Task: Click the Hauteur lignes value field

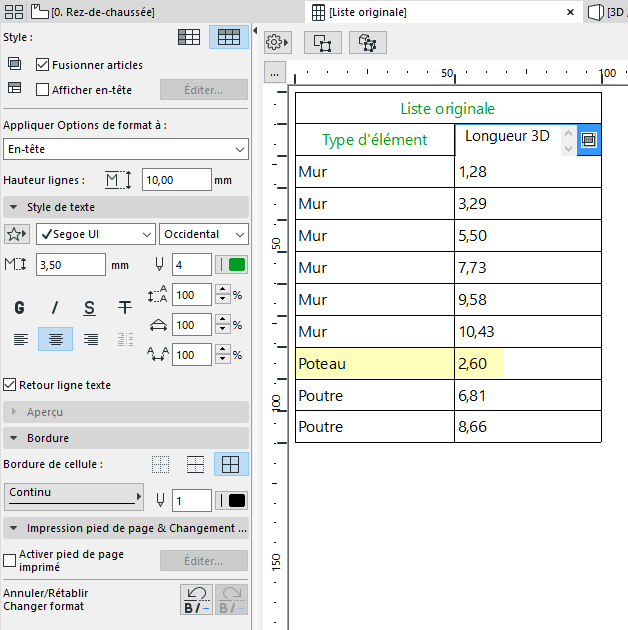Action: click(177, 180)
